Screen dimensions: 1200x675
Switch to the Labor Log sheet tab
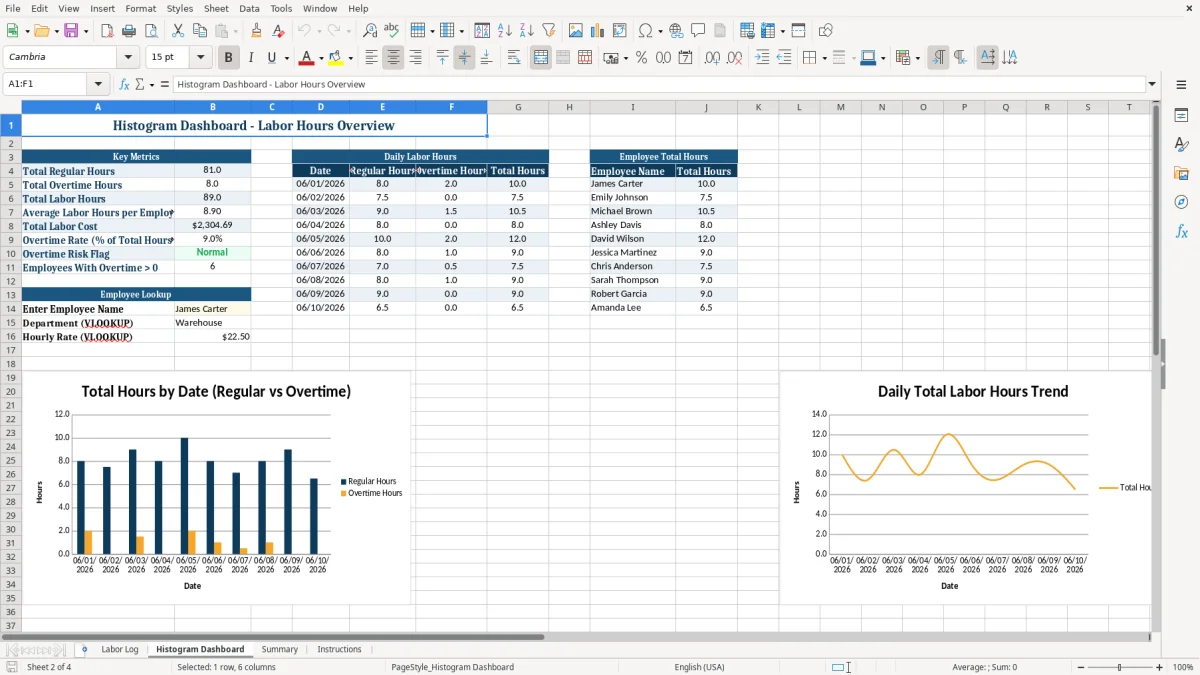(x=120, y=649)
